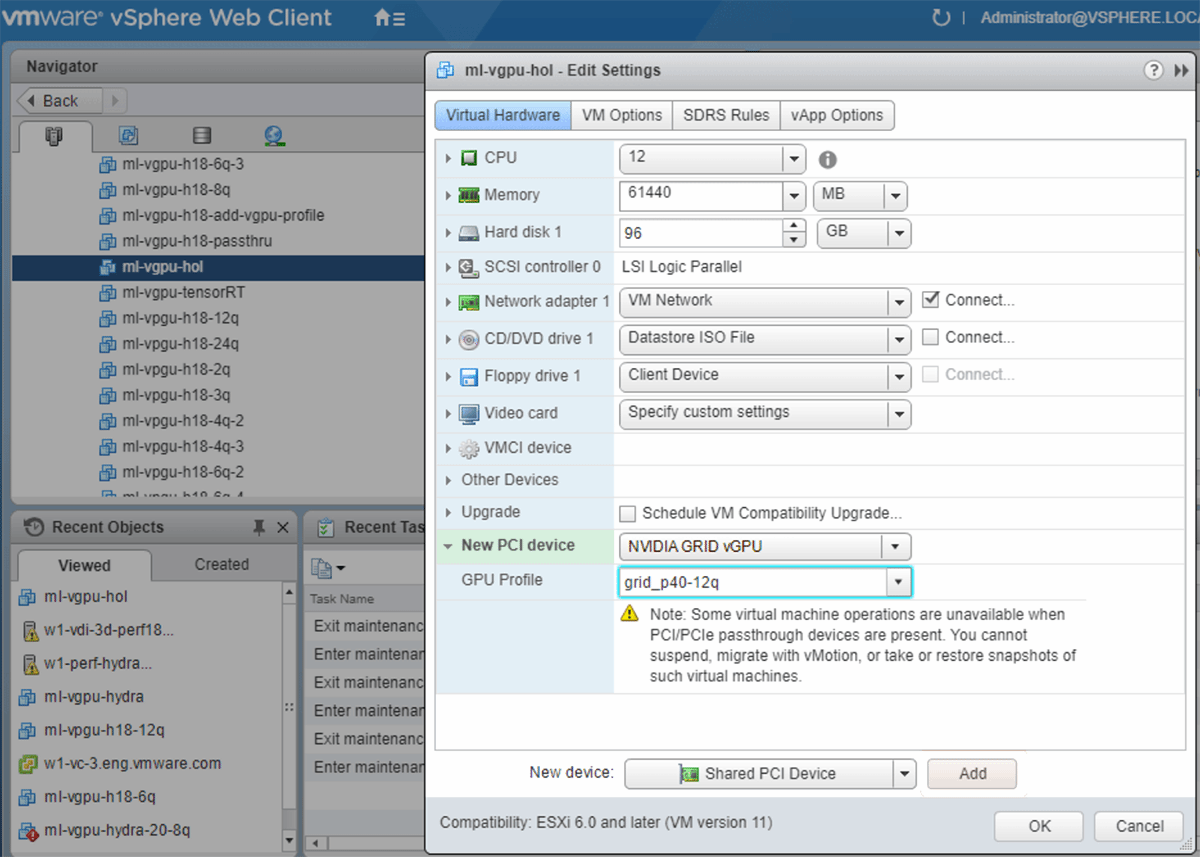Check Schedule VM Compatibility Upgrade box

pyautogui.click(x=628, y=514)
